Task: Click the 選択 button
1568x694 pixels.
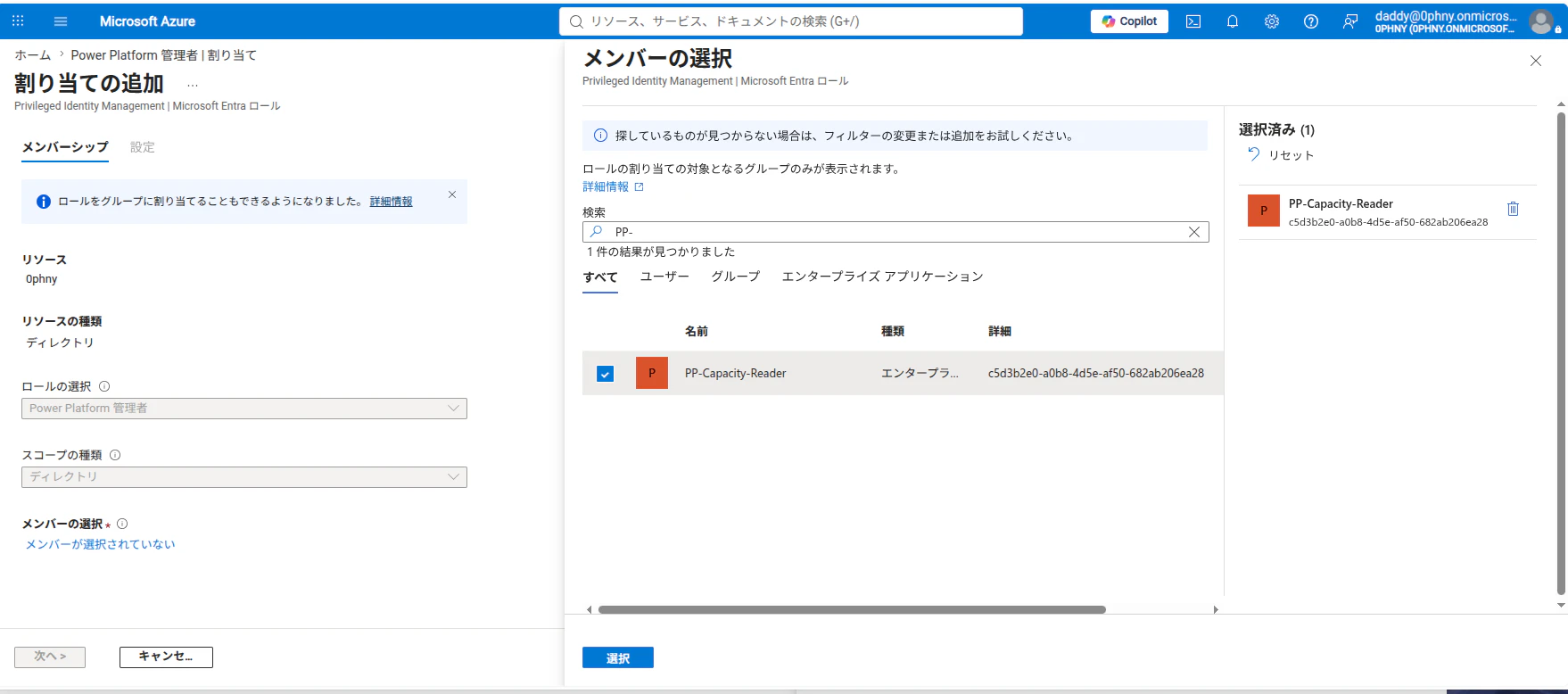Action: pyautogui.click(x=618, y=657)
